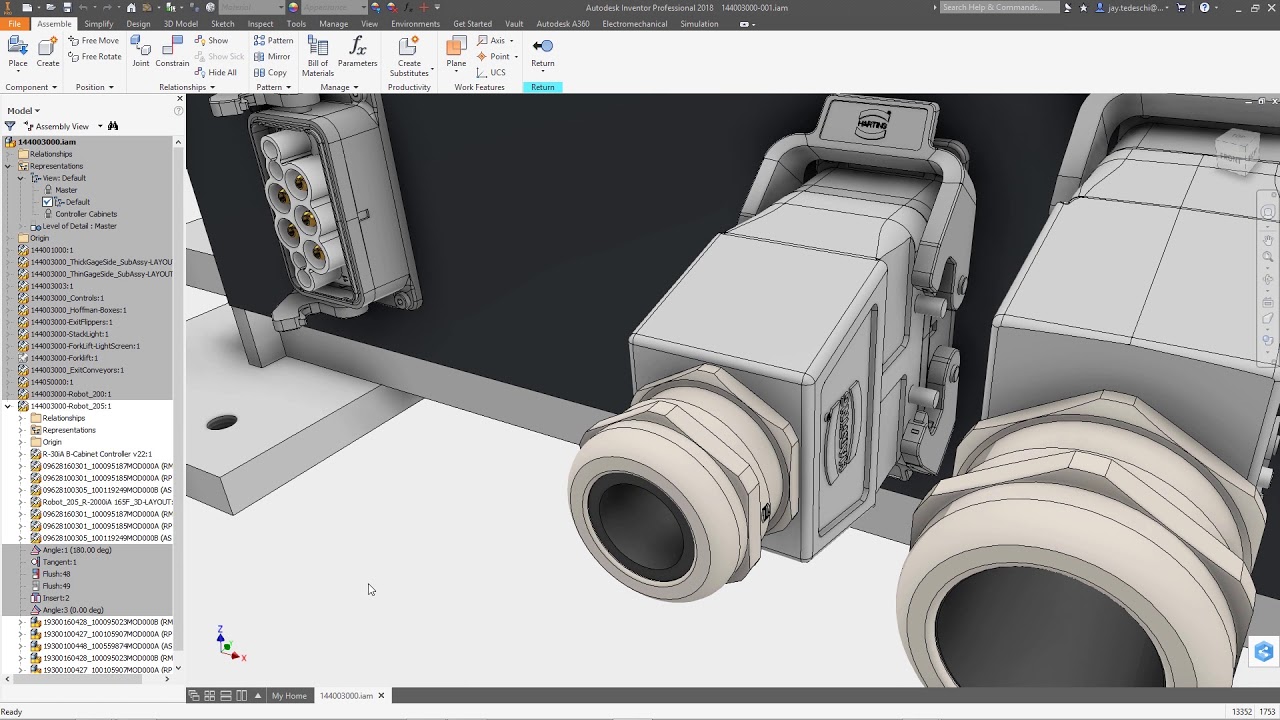Open the Assembly View dropdown
The image size is (1280, 720).
[100, 127]
